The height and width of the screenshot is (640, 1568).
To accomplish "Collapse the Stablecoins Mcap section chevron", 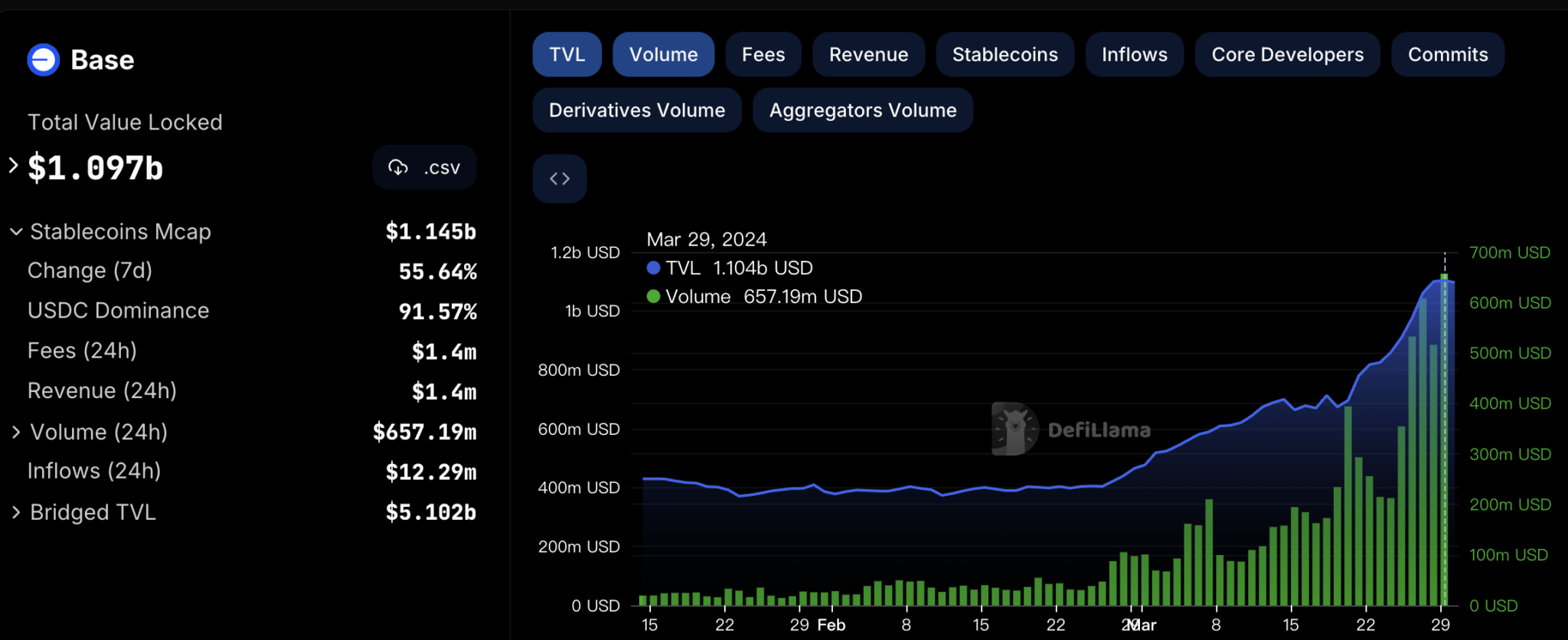I will (x=16, y=231).
